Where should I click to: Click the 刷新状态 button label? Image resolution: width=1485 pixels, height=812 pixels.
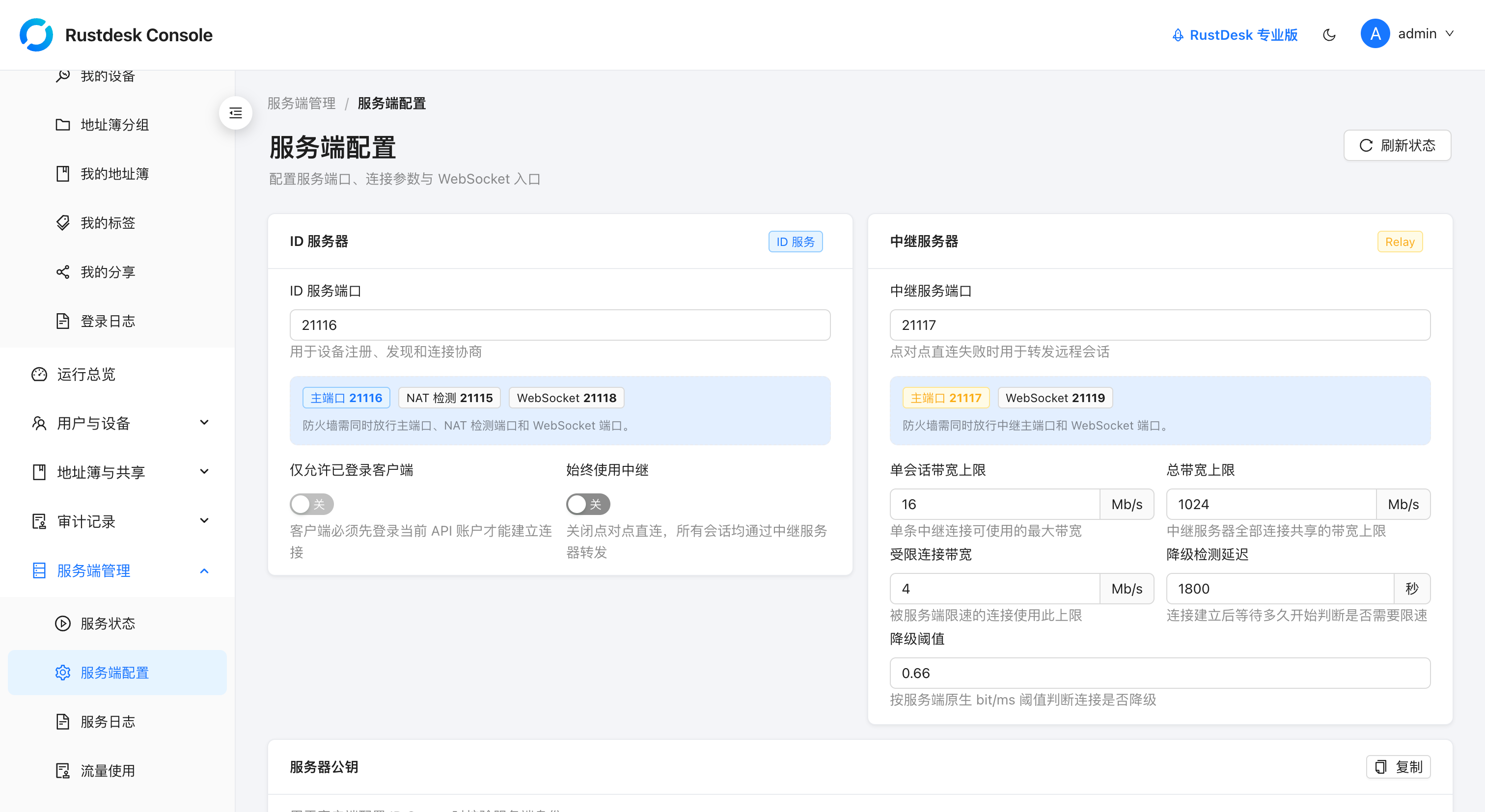pos(1407,145)
